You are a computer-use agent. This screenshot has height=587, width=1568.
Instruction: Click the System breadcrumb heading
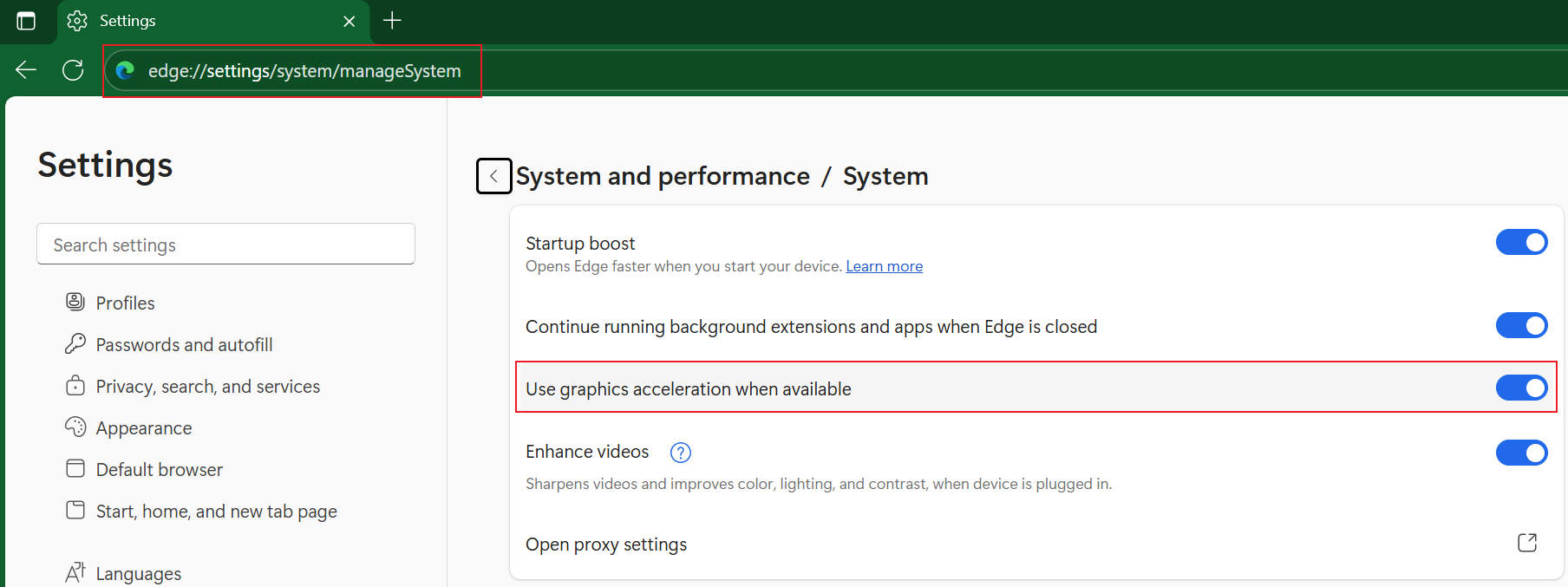coord(885,176)
